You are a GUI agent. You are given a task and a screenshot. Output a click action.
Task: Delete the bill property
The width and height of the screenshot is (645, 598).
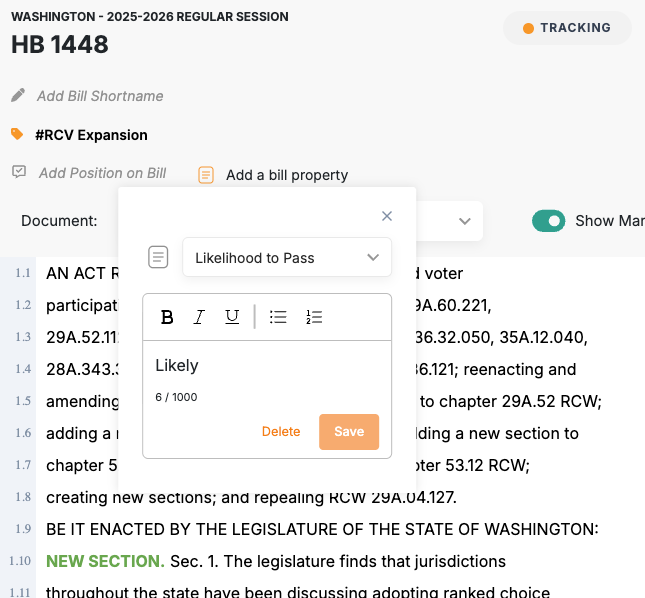pos(281,432)
